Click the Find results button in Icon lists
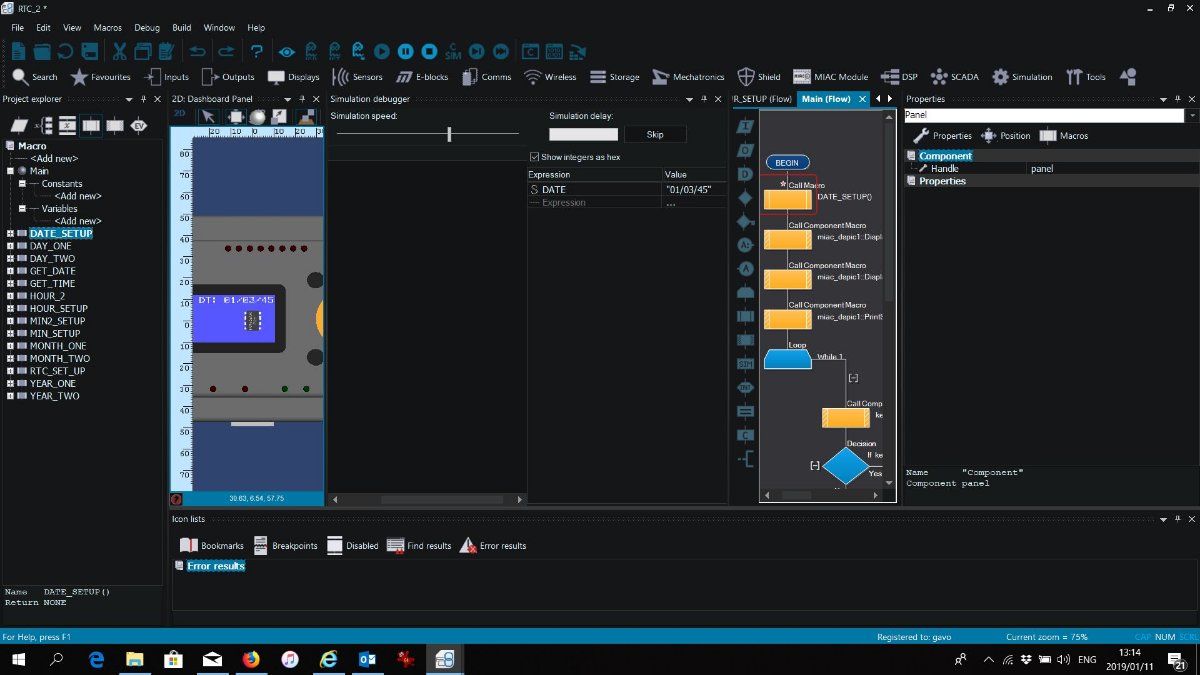1200x675 pixels. click(x=419, y=546)
